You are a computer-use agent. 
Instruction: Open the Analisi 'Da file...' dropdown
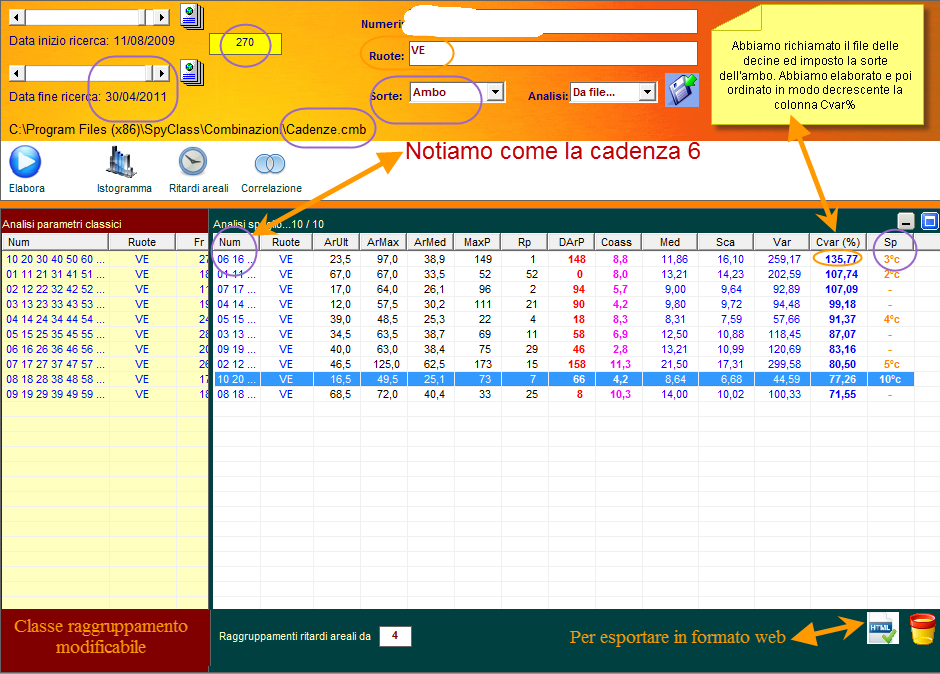(x=647, y=93)
